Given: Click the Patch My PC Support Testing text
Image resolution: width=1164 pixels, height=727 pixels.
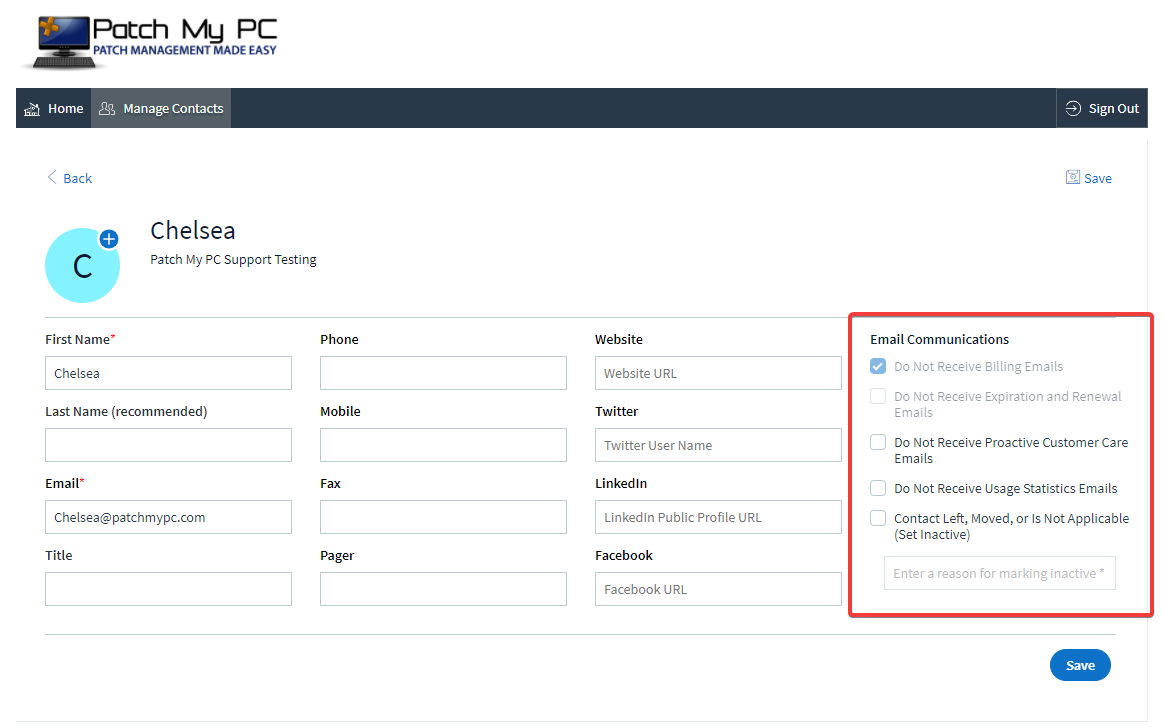Looking at the screenshot, I should tap(233, 260).
